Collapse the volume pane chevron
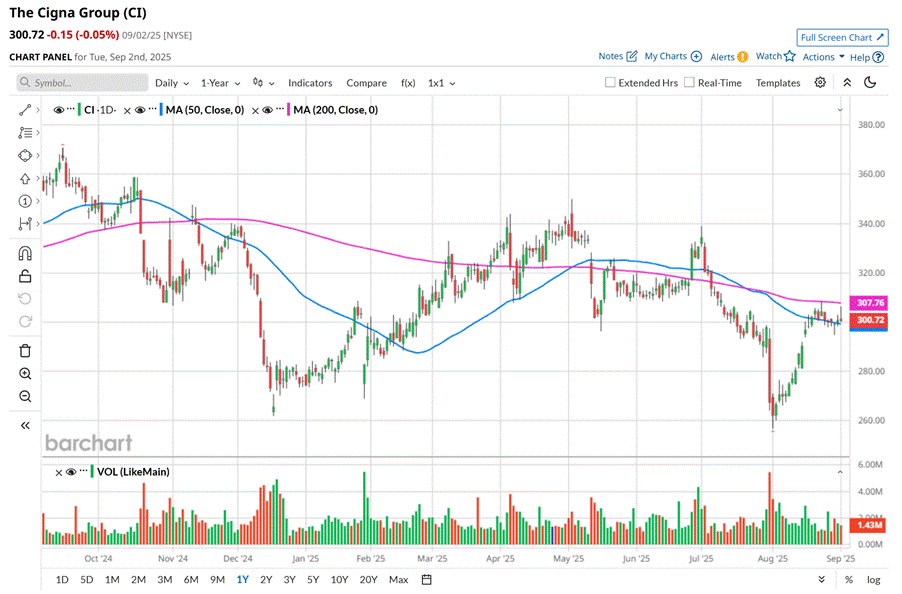The height and width of the screenshot is (594, 902). [x=840, y=472]
